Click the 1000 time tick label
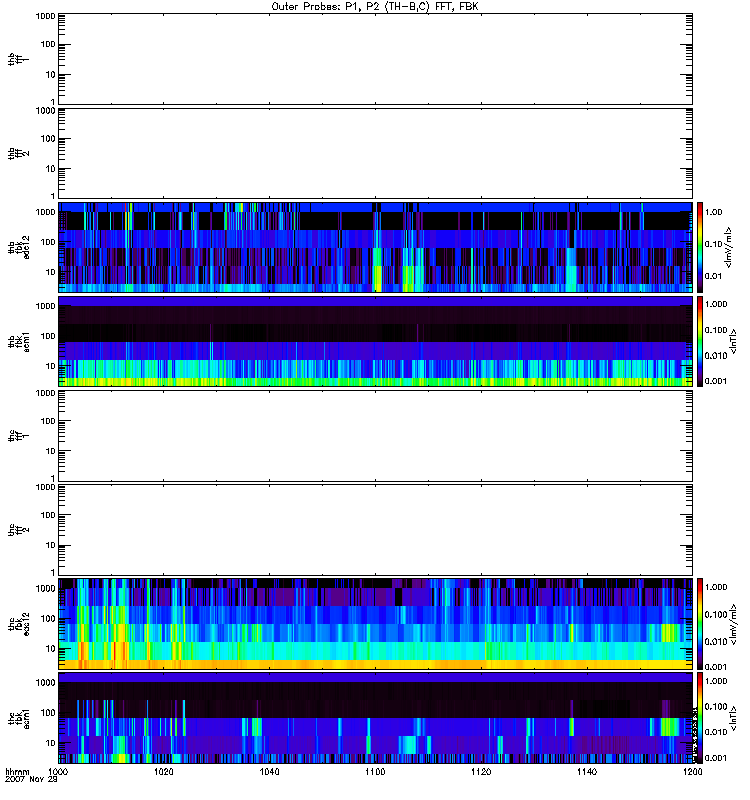The height and width of the screenshot is (800, 750). click(x=59, y=773)
